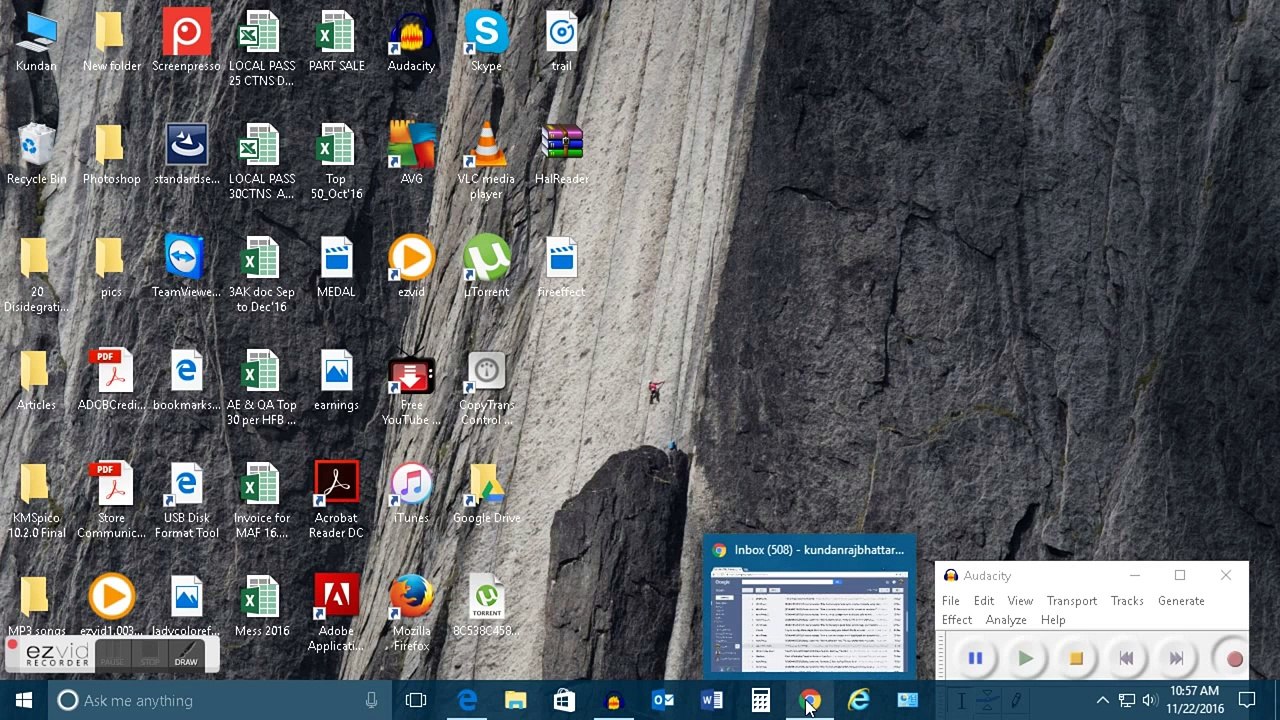Screen dimensions: 1280x720
Task: Select the trail file icon
Action: (x=561, y=42)
